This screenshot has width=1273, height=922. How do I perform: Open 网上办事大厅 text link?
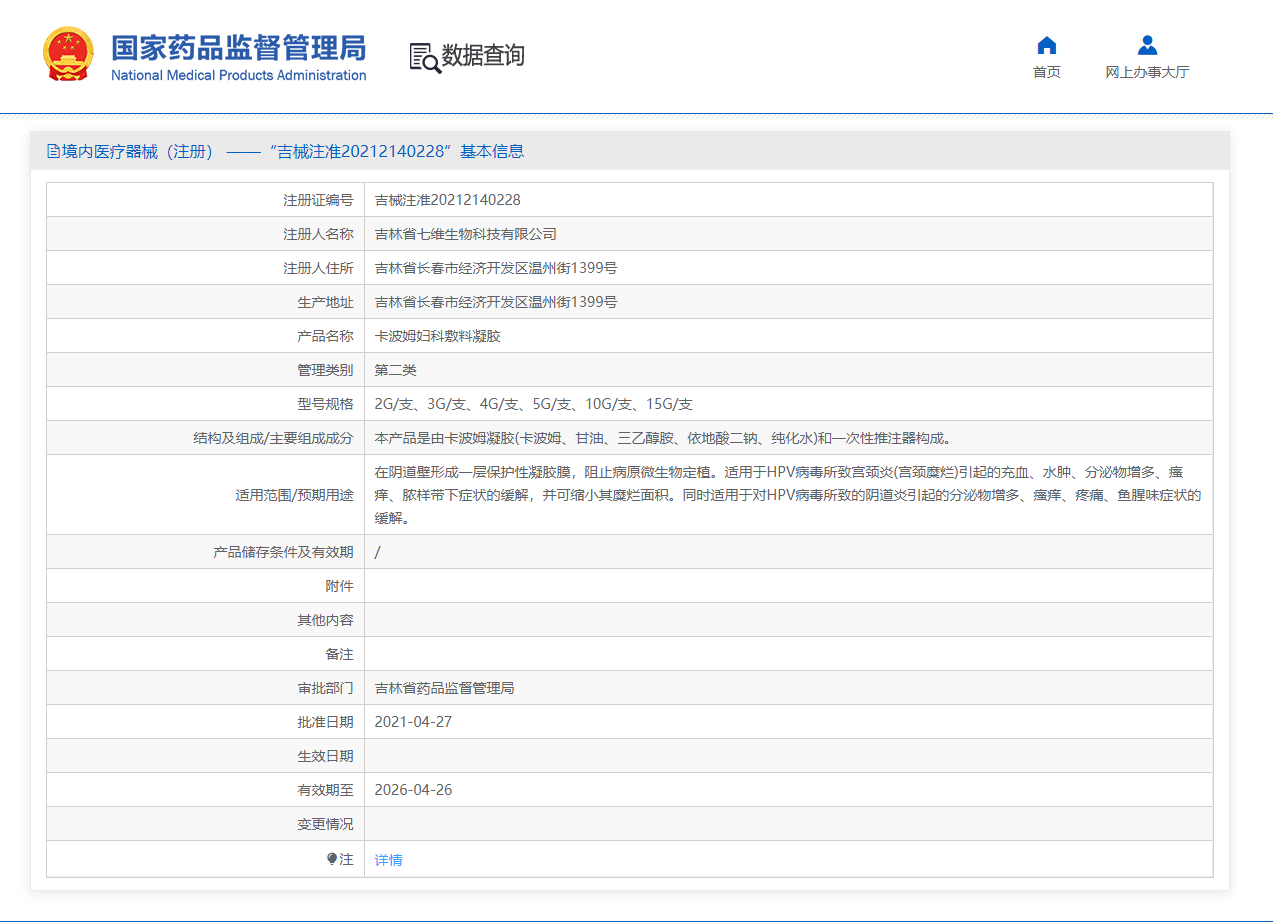[x=1147, y=72]
